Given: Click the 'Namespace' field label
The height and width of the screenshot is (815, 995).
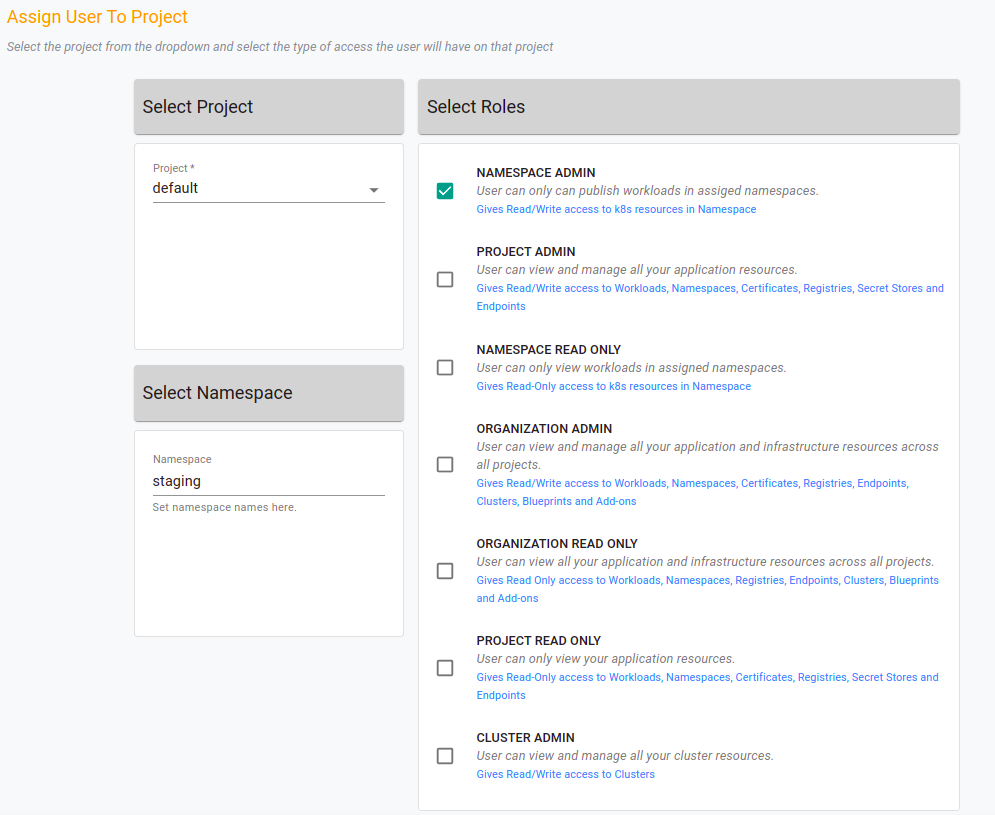Looking at the screenshot, I should [182, 459].
